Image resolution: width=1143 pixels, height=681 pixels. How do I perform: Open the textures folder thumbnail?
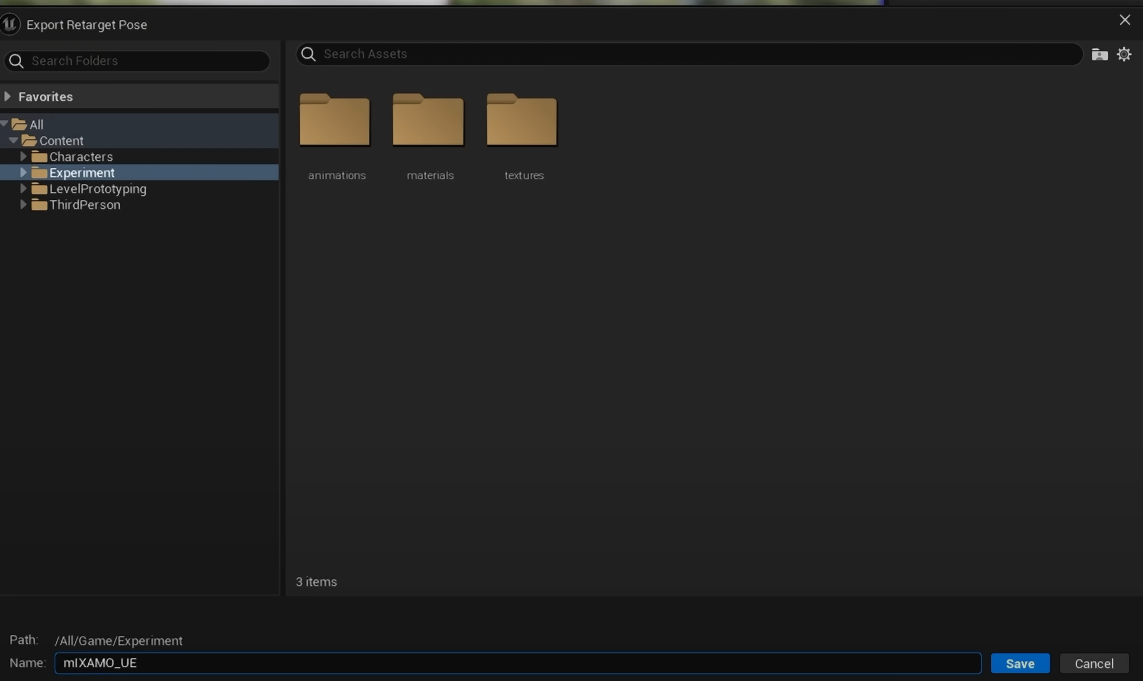pyautogui.click(x=522, y=120)
